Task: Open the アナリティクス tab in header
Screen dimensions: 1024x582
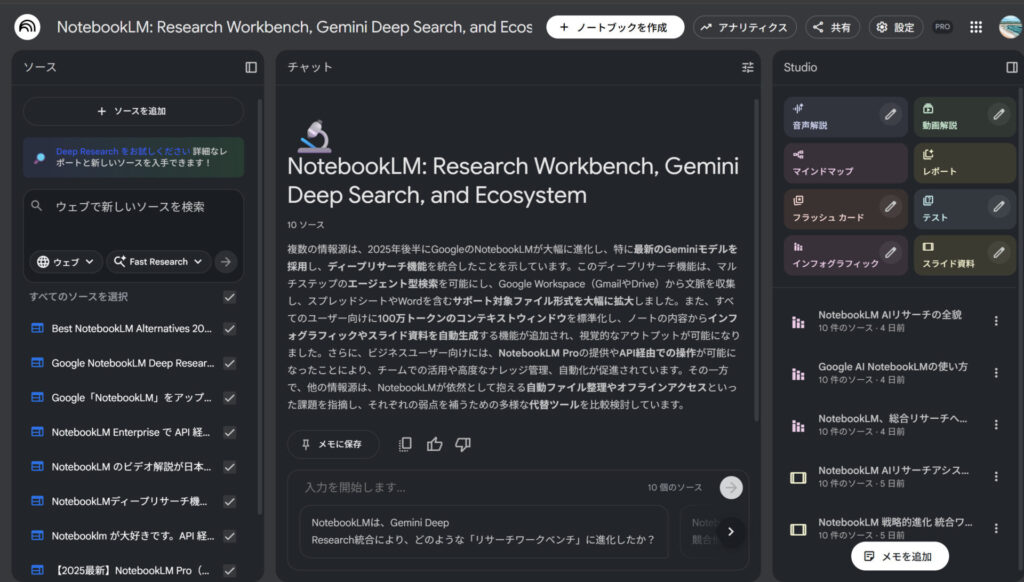Action: [744, 27]
